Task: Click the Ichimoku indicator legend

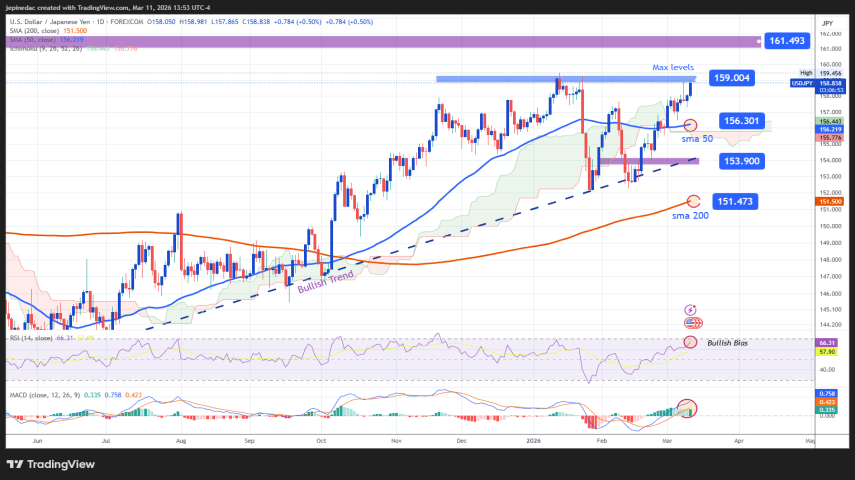Action: (x=40, y=47)
